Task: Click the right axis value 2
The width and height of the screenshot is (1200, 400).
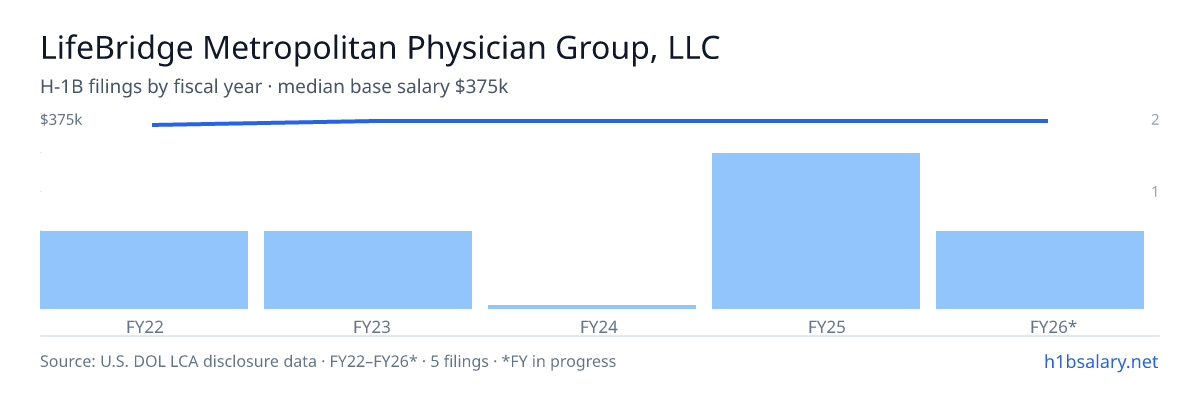Action: pos(1155,120)
